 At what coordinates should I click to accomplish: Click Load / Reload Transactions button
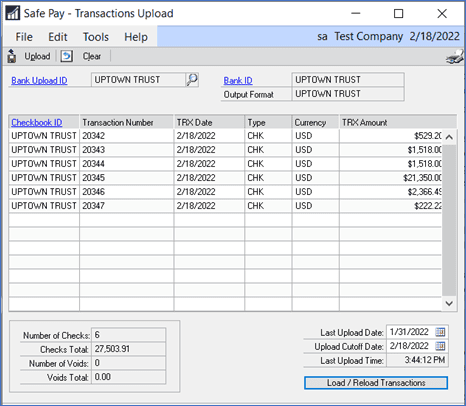coord(376,383)
